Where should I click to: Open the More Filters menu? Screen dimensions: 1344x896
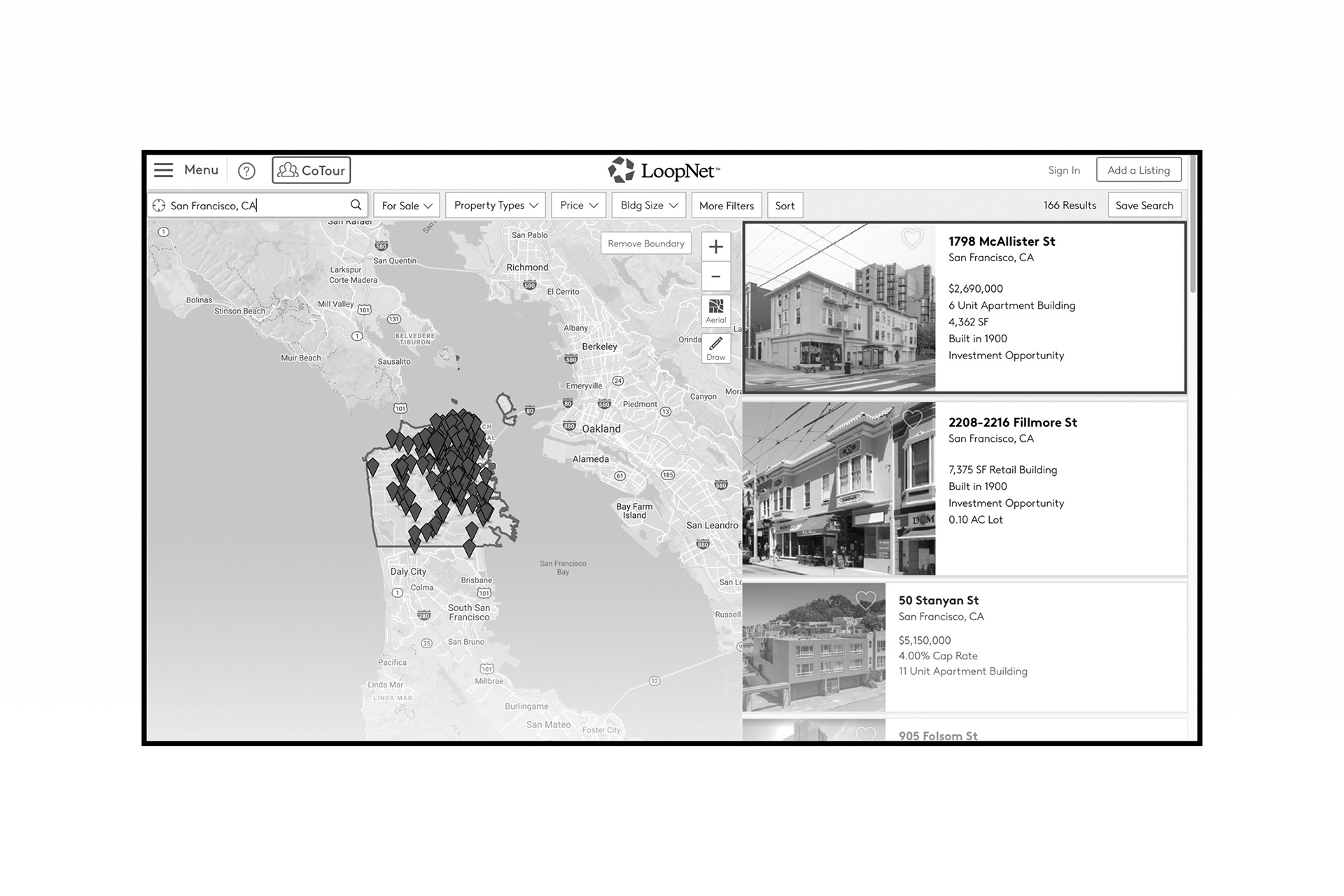726,206
